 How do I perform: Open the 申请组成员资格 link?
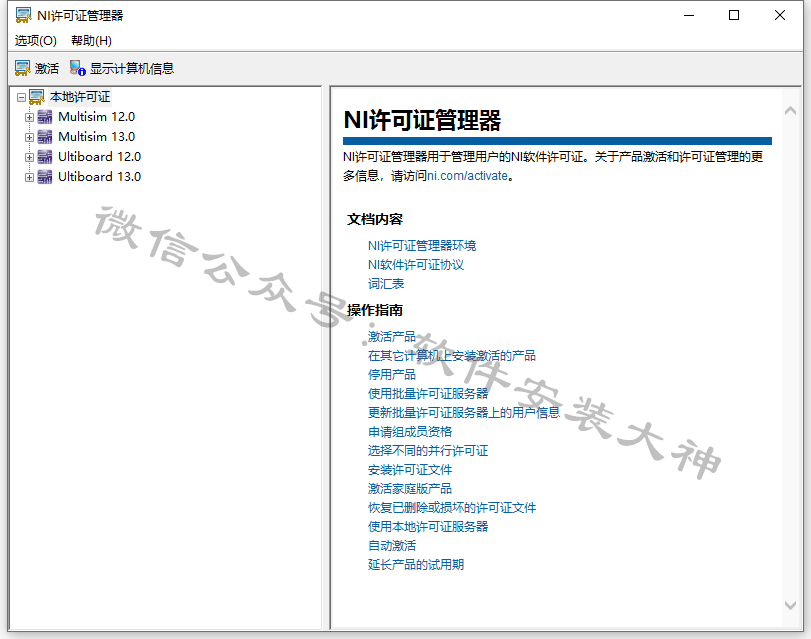[x=410, y=432]
